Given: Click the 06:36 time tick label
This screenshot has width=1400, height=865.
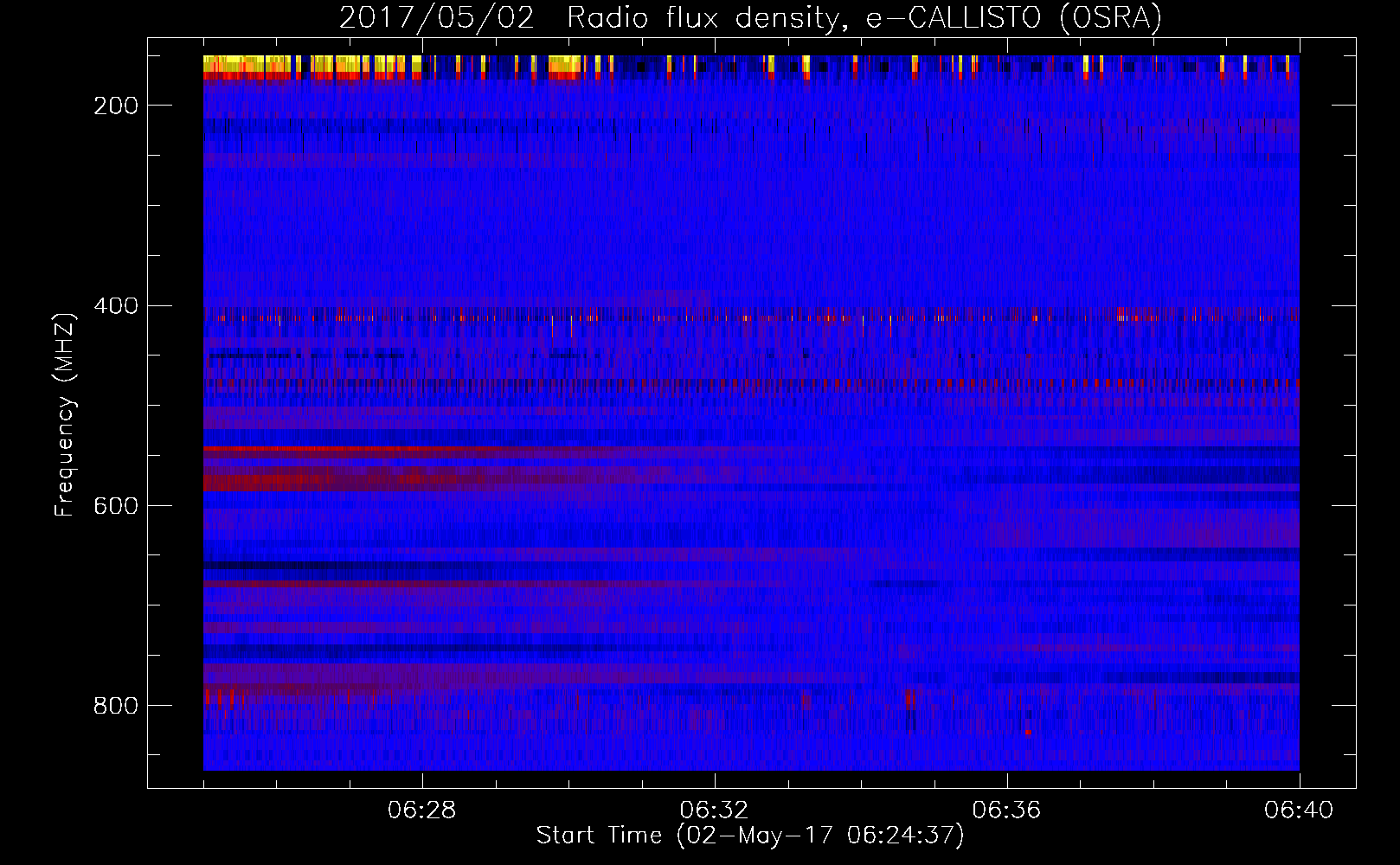Looking at the screenshot, I should (x=1006, y=811).
